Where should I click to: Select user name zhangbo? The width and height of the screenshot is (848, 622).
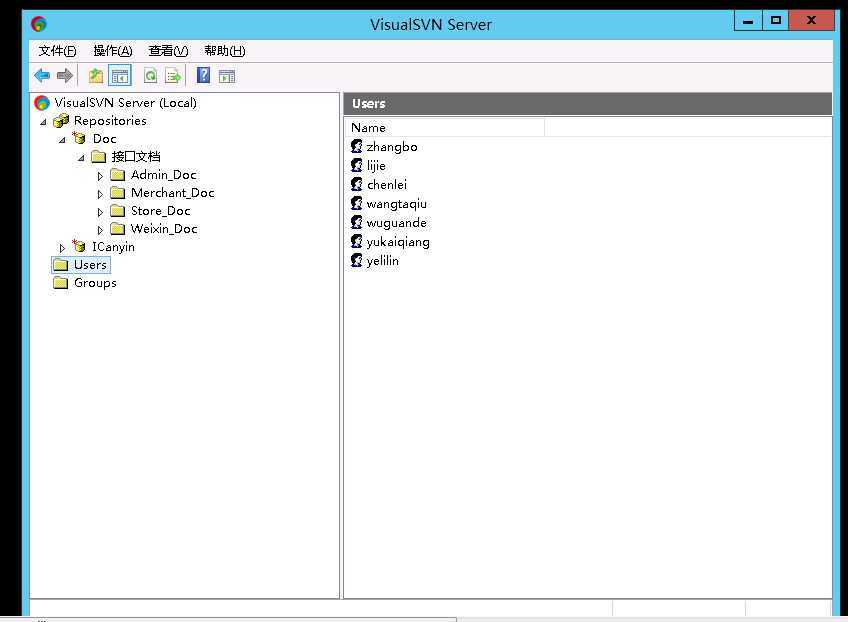coord(392,147)
